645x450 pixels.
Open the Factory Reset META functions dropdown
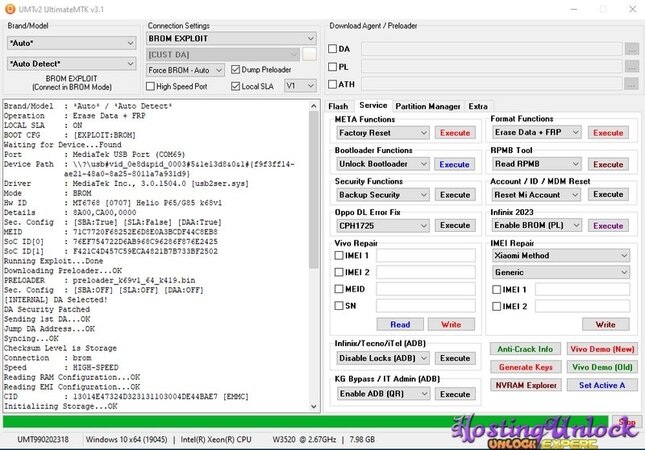pos(383,133)
